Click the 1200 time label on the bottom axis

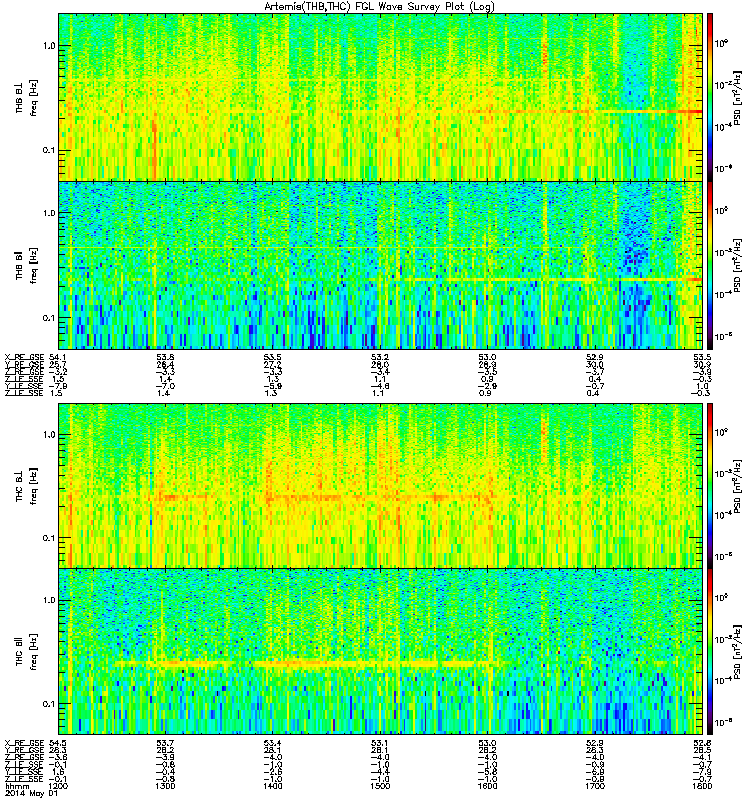point(57,786)
